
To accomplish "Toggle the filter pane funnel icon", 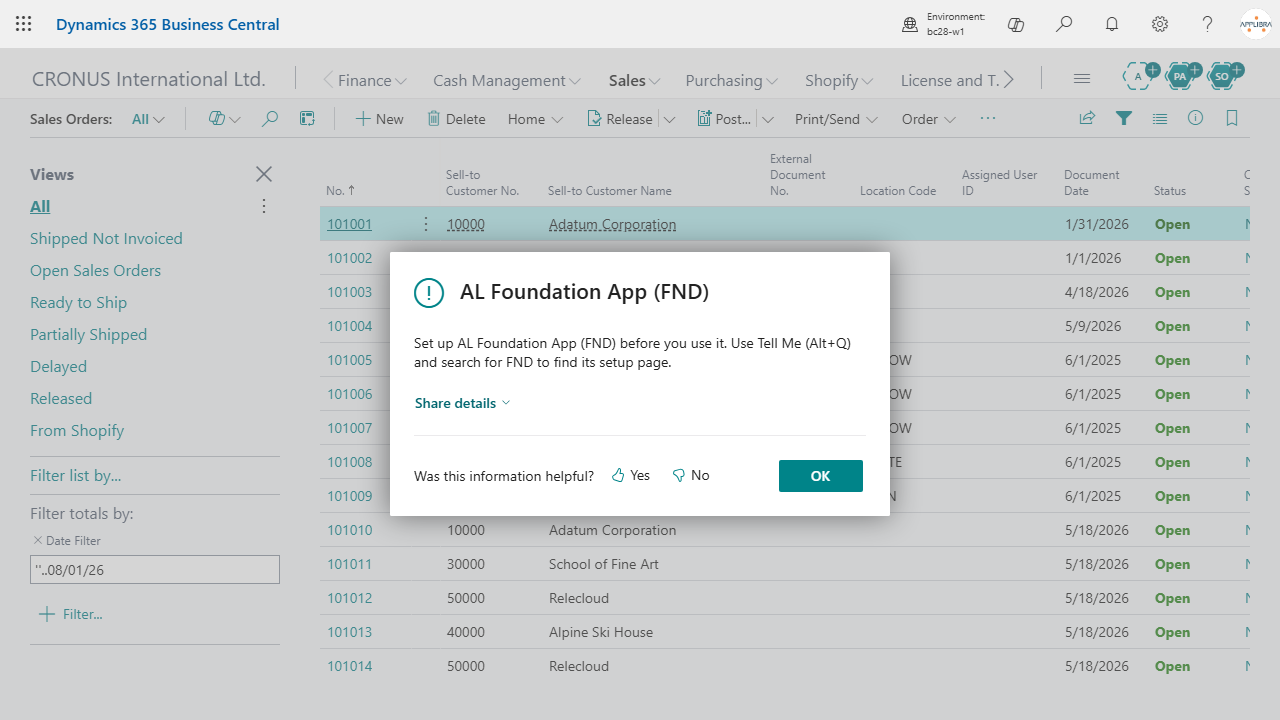I will click(x=1124, y=118).
